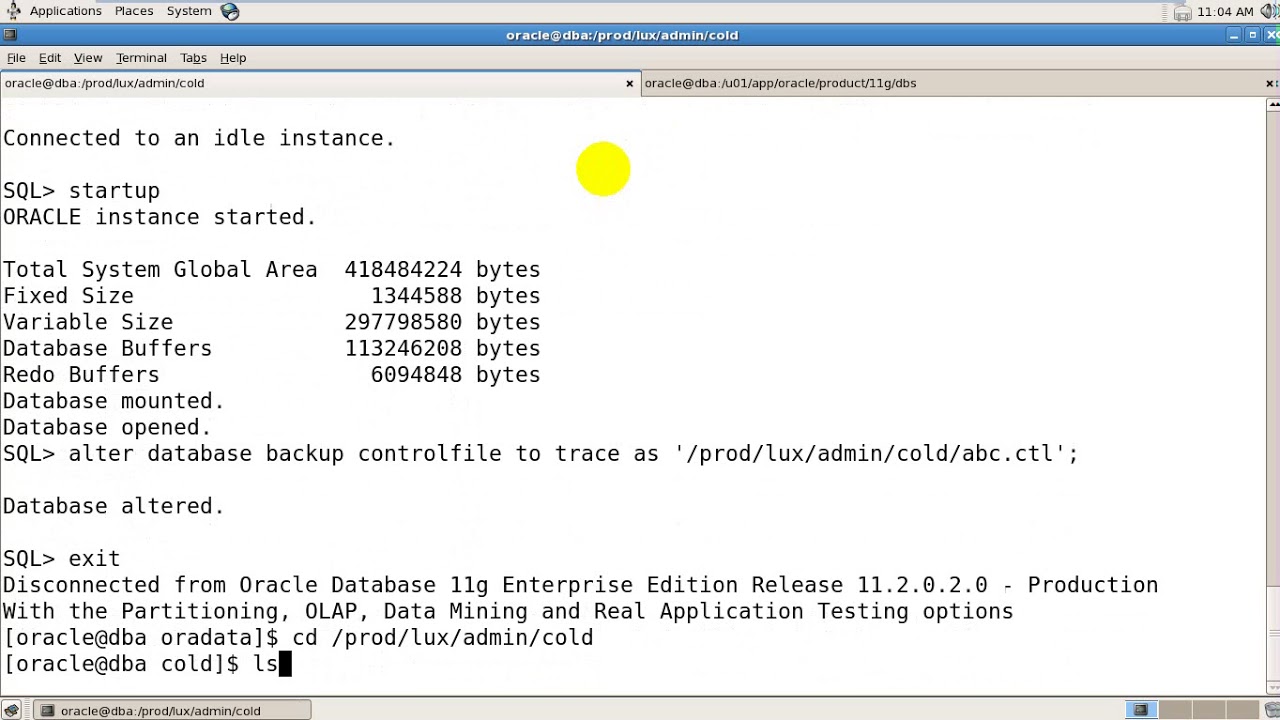Open the Terminal menu
Screen dimensions: 1280x720
click(141, 58)
